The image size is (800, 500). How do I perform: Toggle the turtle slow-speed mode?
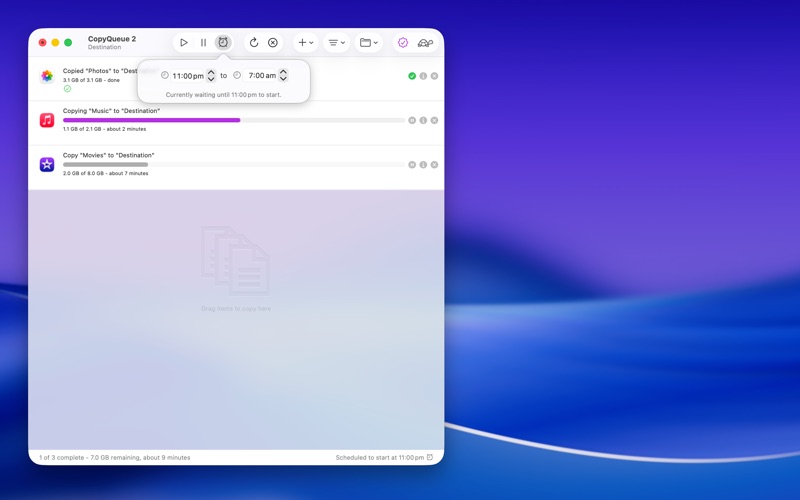pos(425,43)
